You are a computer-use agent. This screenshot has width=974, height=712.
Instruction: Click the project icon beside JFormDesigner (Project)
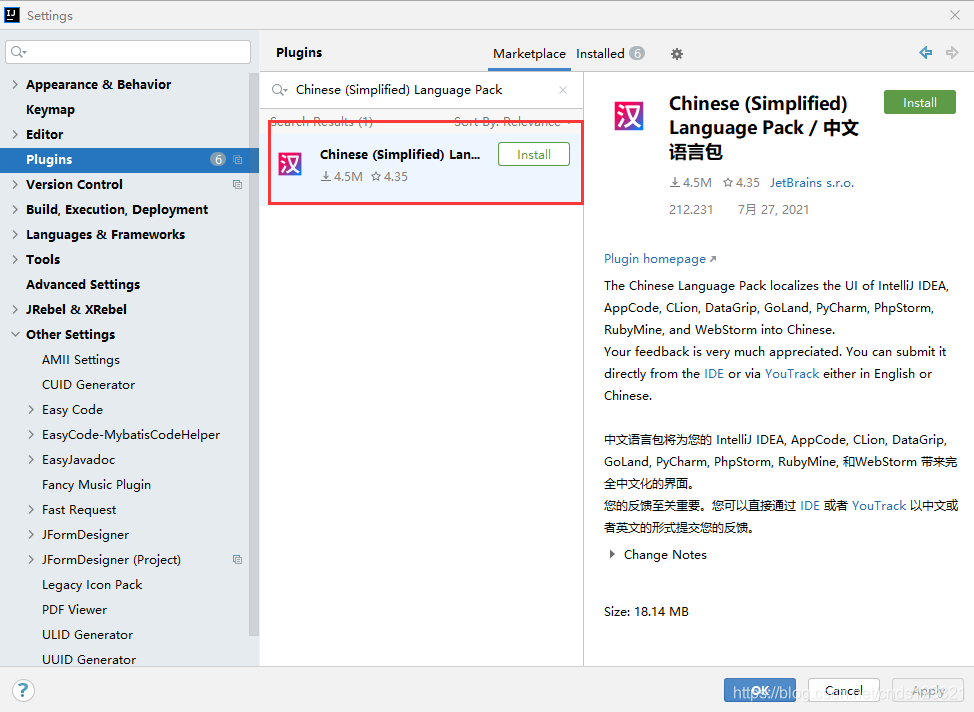pyautogui.click(x=237, y=560)
